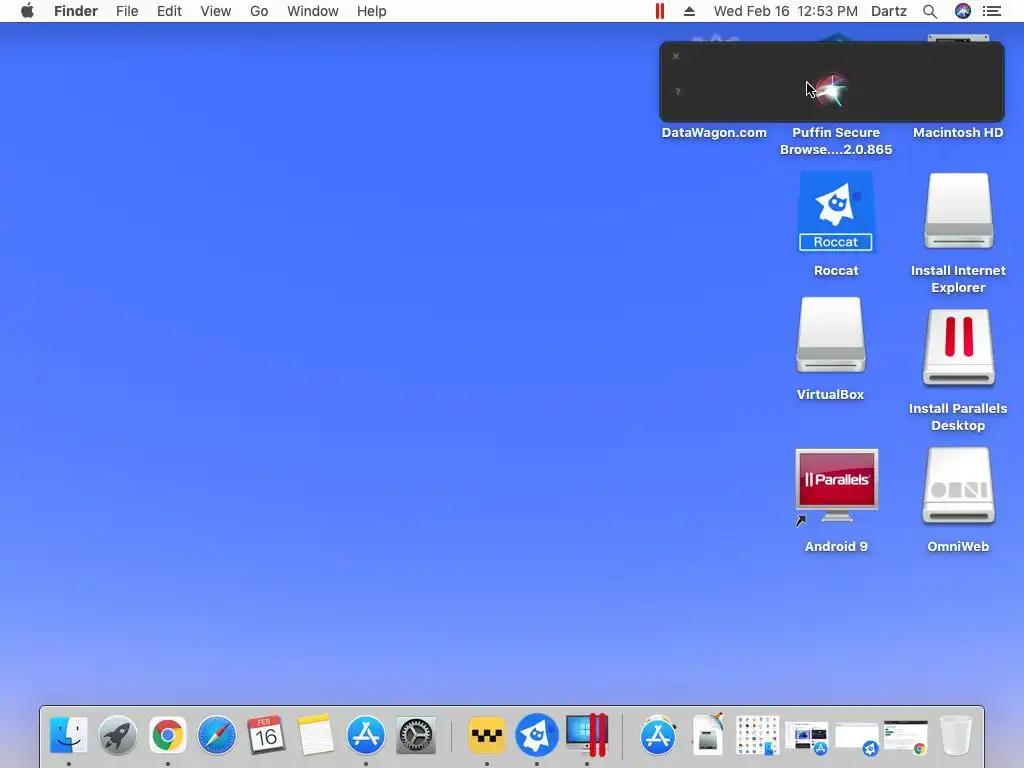This screenshot has width=1024, height=768.
Task: Open the Window menu
Action: (x=313, y=11)
